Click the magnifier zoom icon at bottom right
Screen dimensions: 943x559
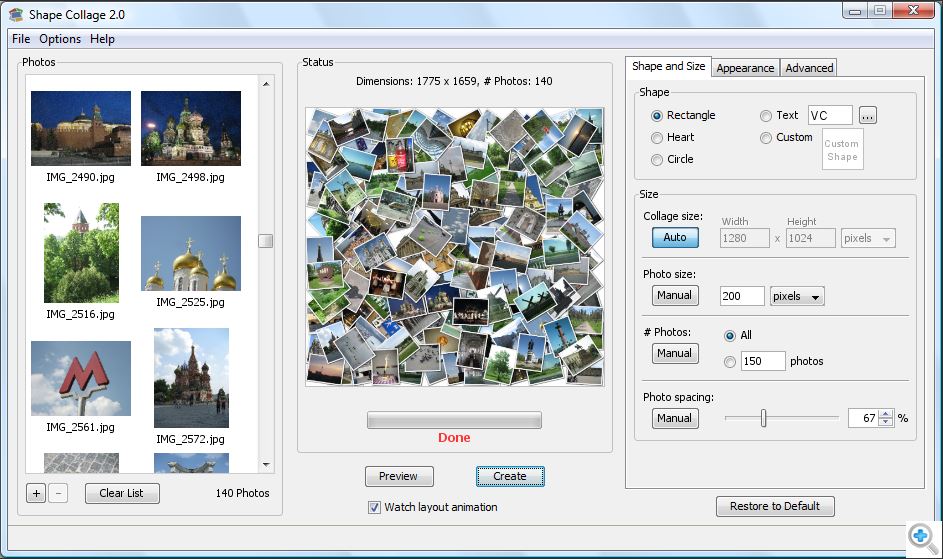(922, 537)
